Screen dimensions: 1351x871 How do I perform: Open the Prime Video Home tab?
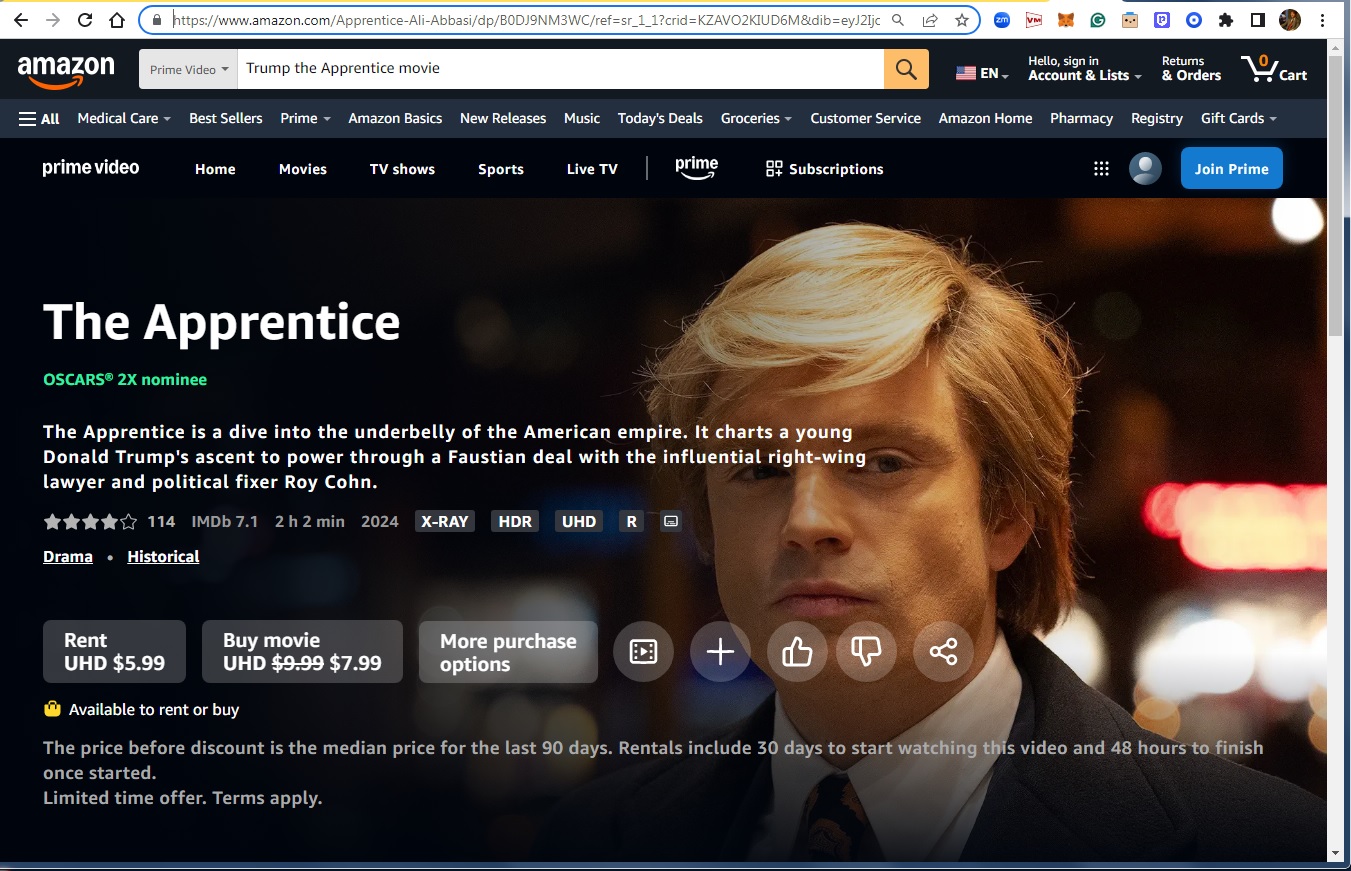pyautogui.click(x=215, y=169)
